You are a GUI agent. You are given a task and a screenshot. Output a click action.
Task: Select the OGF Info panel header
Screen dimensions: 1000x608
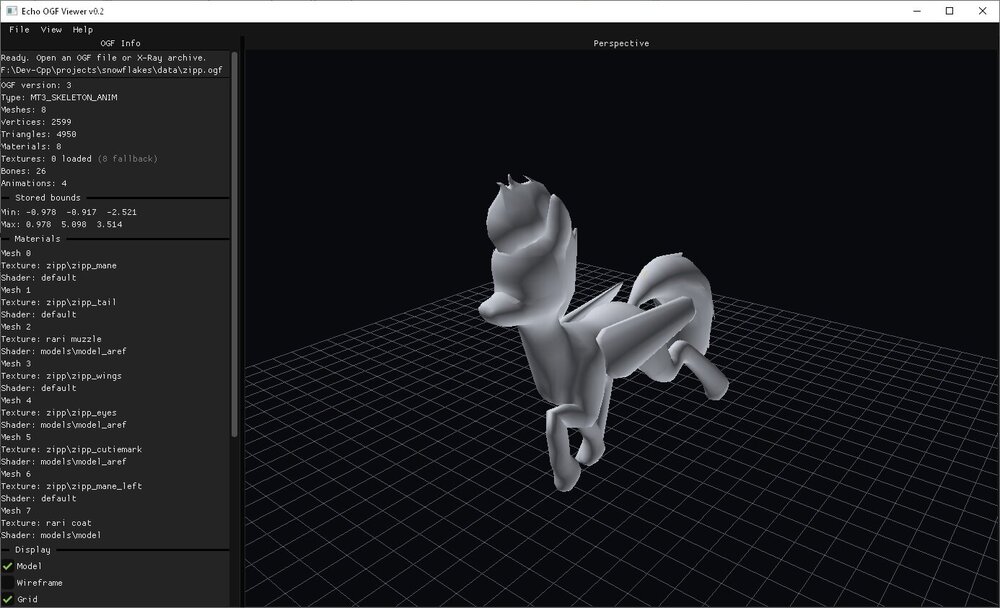tap(121, 43)
